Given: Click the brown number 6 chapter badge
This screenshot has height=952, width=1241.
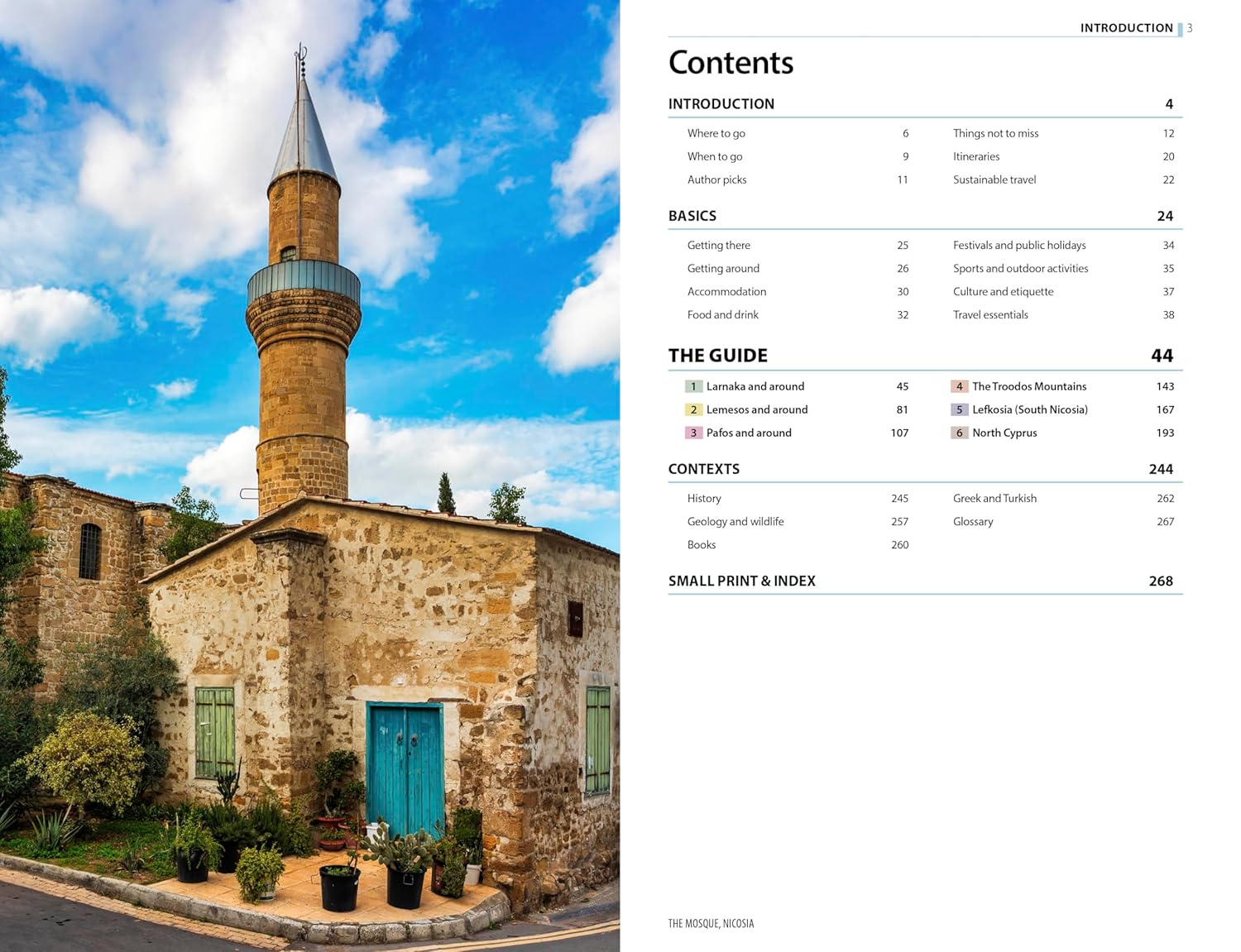Looking at the screenshot, I should pos(959,433).
